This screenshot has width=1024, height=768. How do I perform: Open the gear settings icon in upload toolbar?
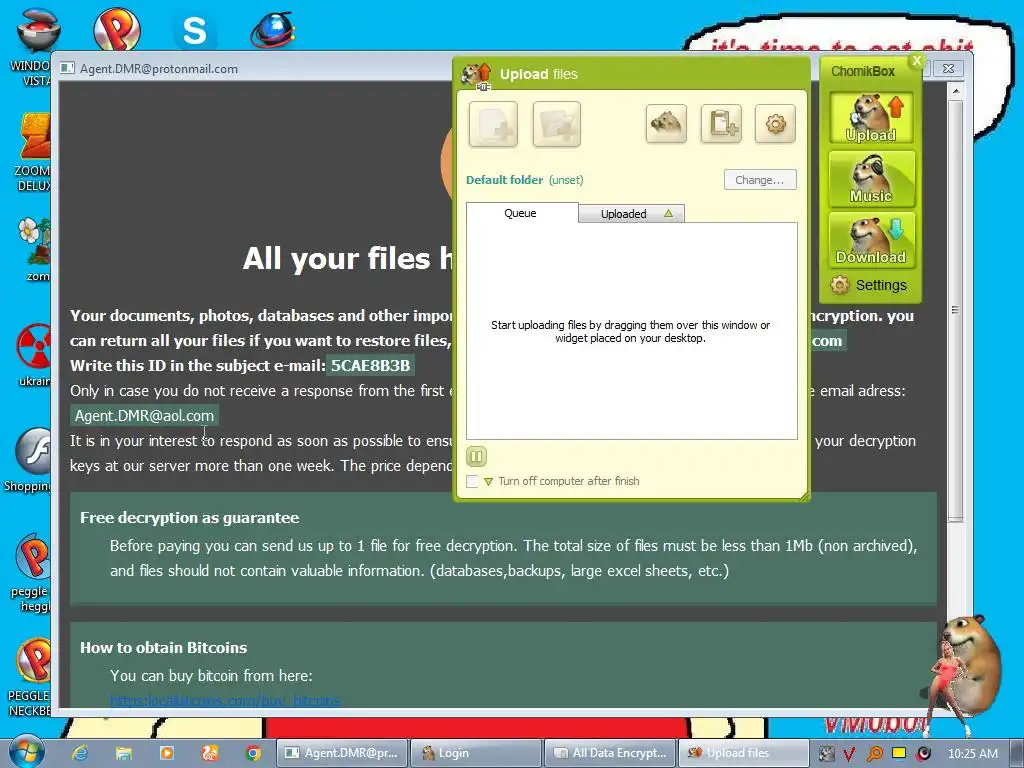point(775,123)
